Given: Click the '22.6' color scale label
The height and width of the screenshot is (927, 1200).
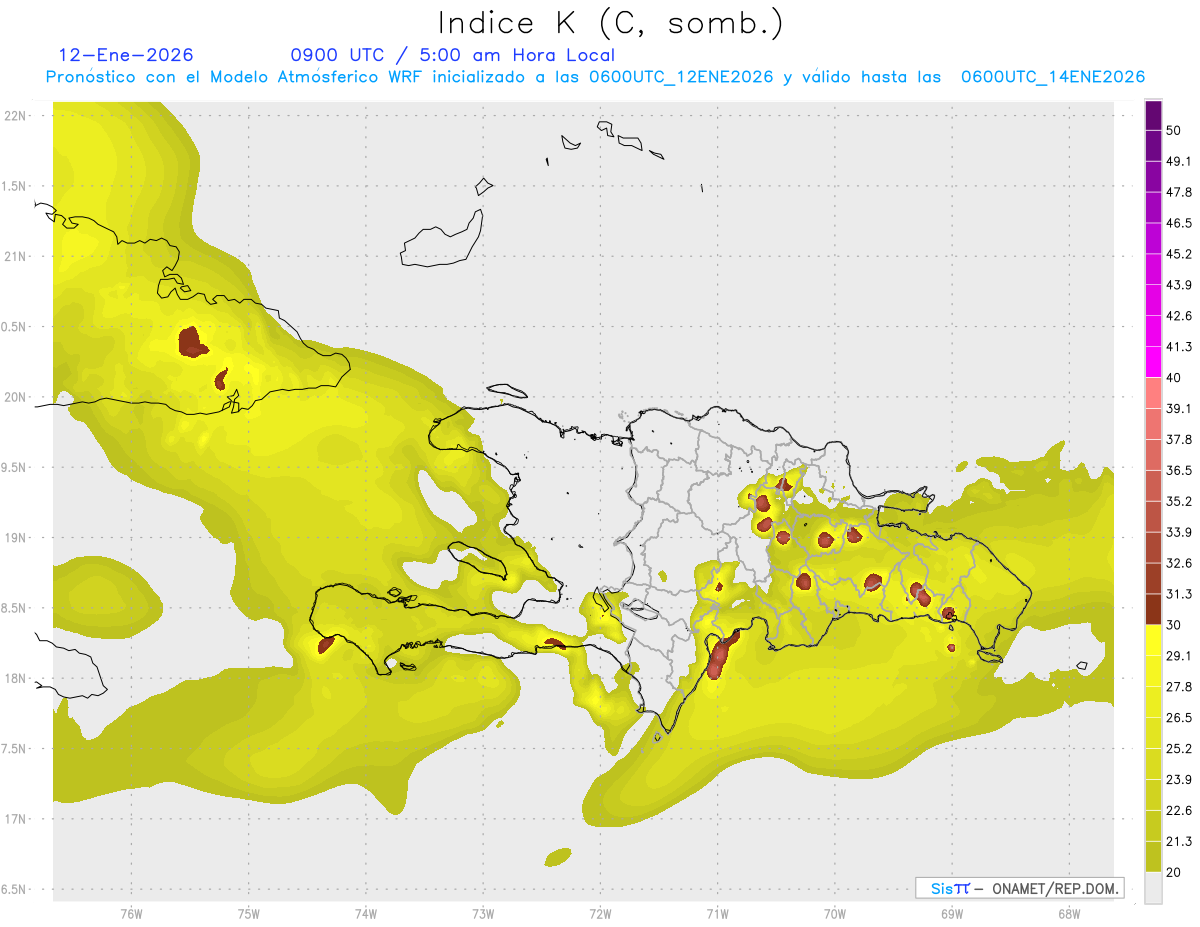Looking at the screenshot, I should (1179, 810).
